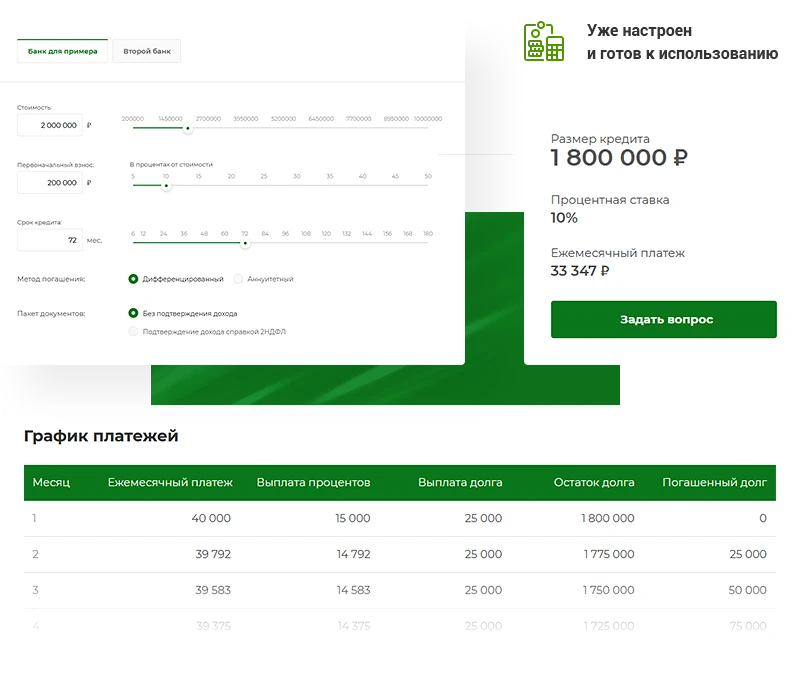Click the 10000000 mark on the cost slider

(x=427, y=119)
